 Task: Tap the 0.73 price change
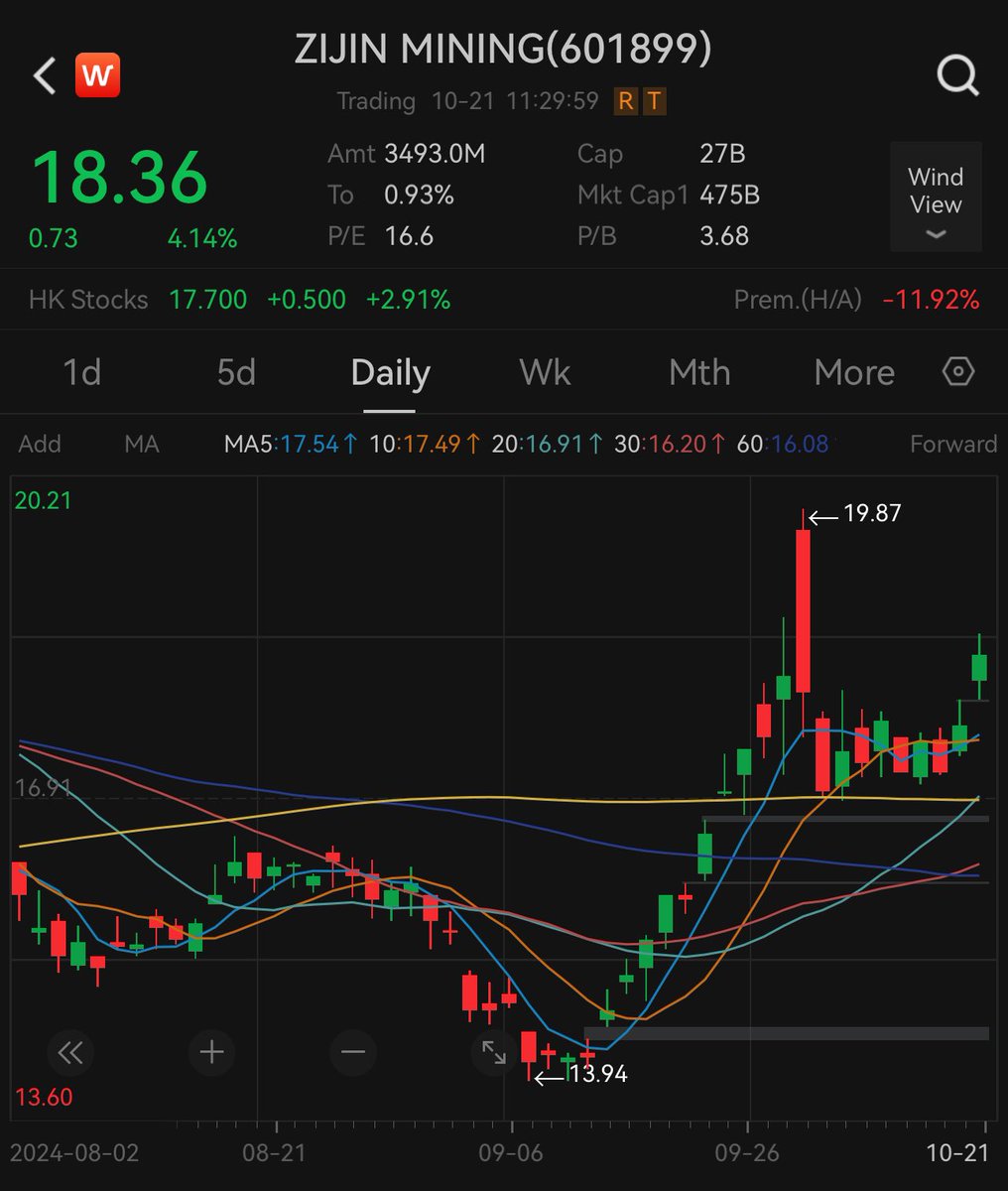(x=54, y=238)
